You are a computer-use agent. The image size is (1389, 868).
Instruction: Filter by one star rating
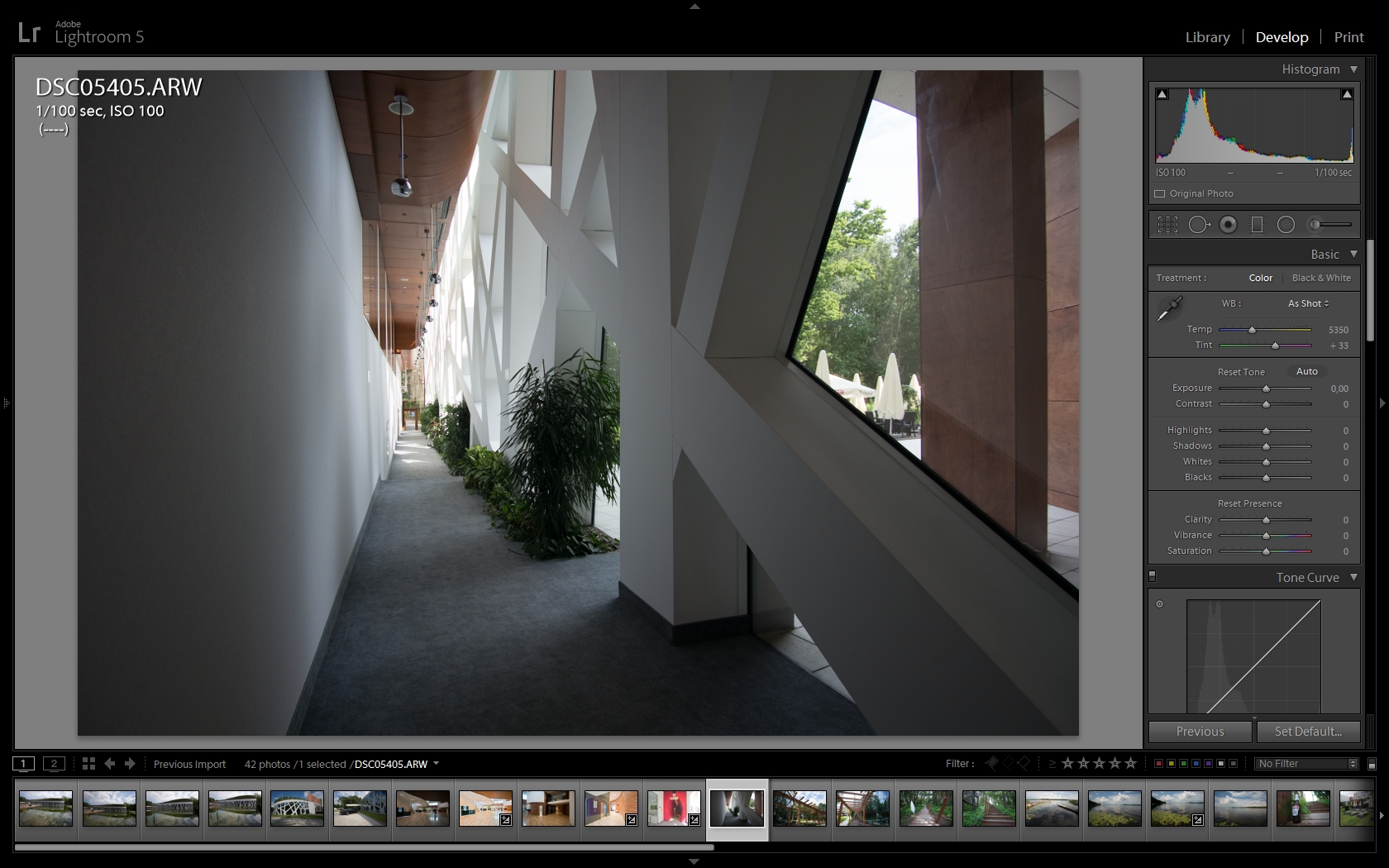pos(1067,763)
